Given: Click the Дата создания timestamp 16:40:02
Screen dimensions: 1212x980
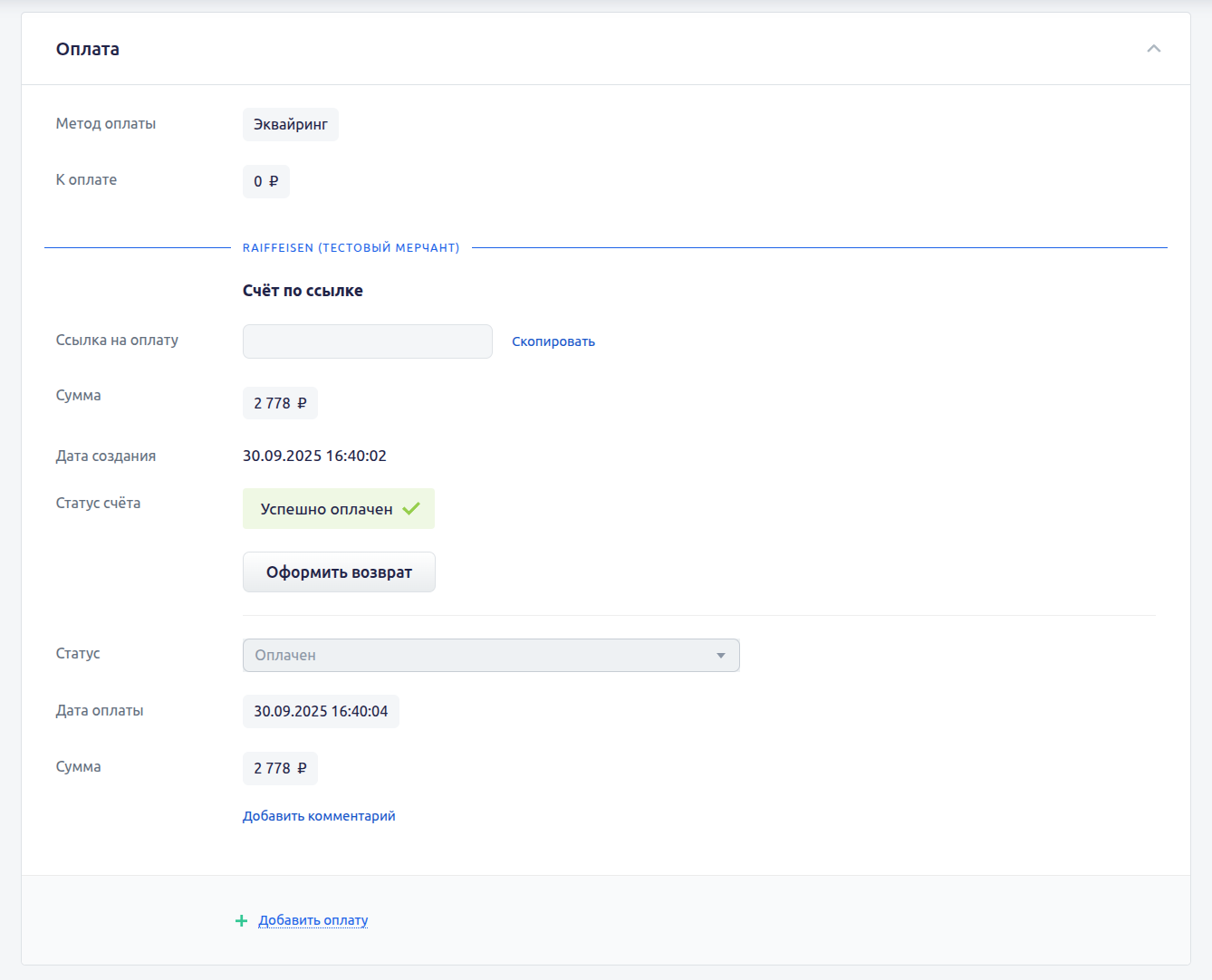Looking at the screenshot, I should (314, 456).
